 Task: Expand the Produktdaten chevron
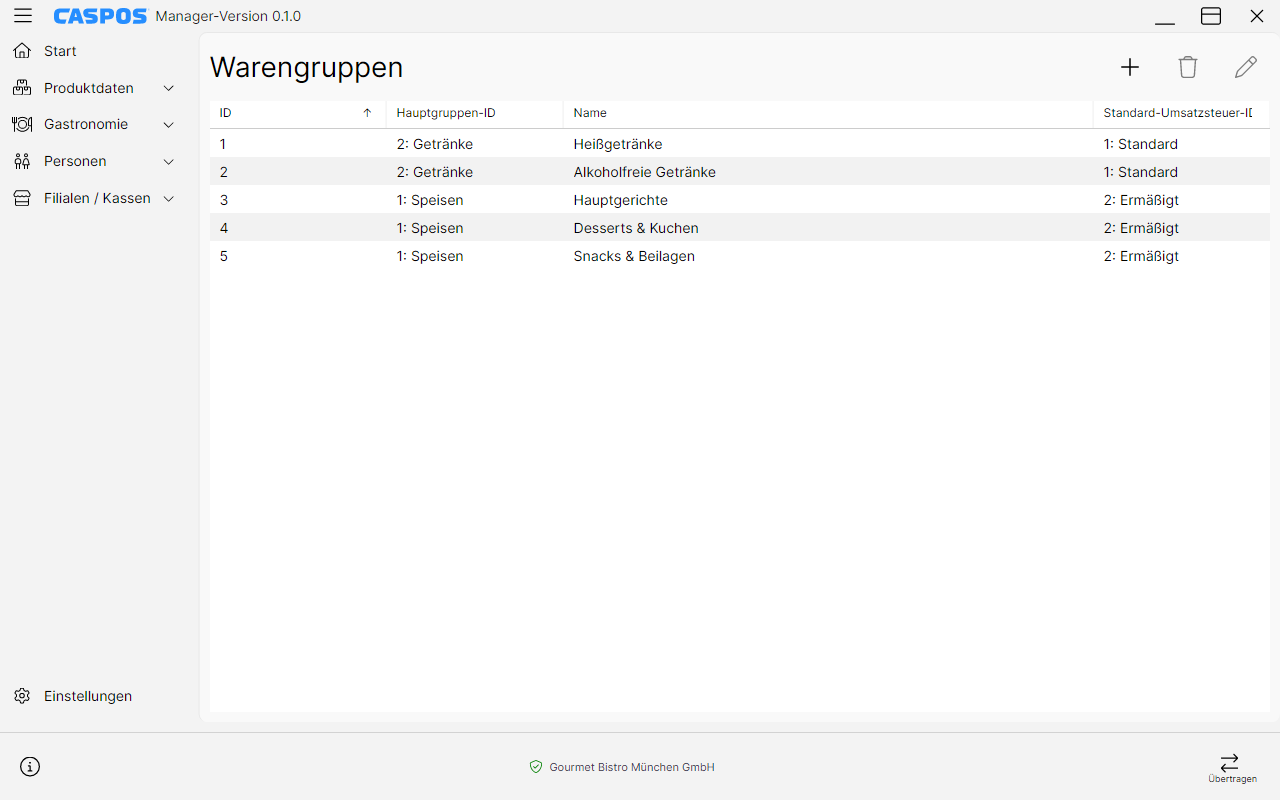click(x=169, y=88)
